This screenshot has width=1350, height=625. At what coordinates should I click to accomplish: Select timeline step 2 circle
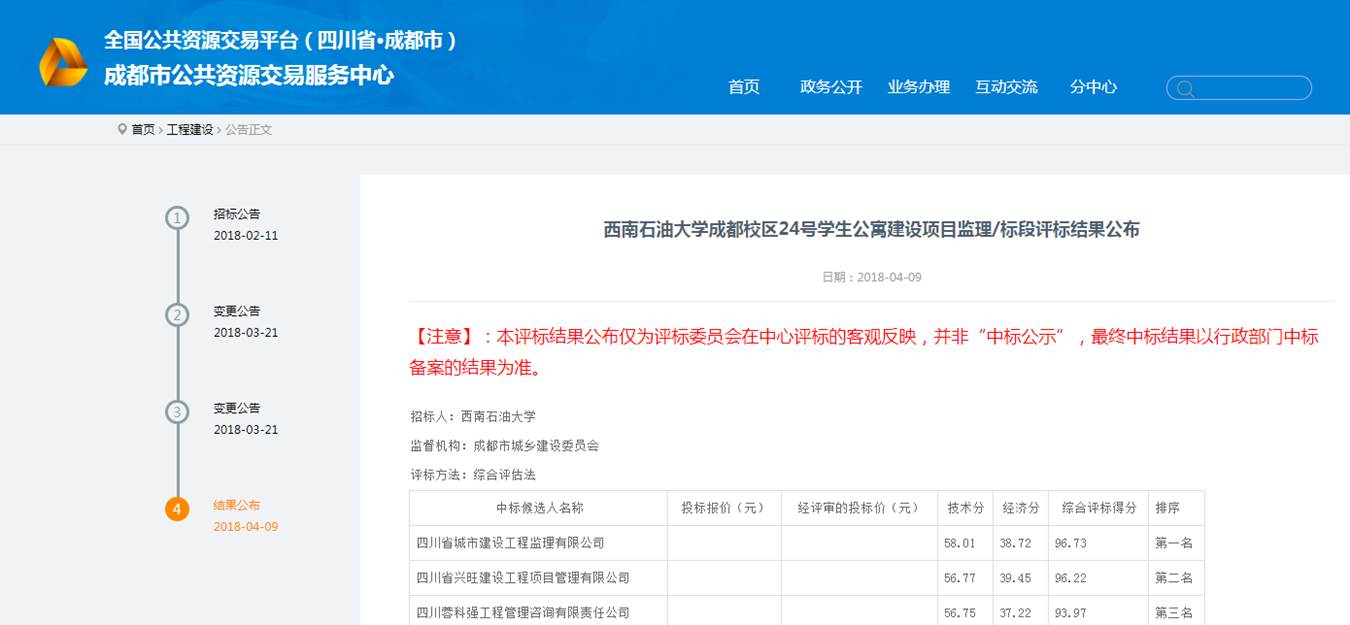click(x=177, y=315)
